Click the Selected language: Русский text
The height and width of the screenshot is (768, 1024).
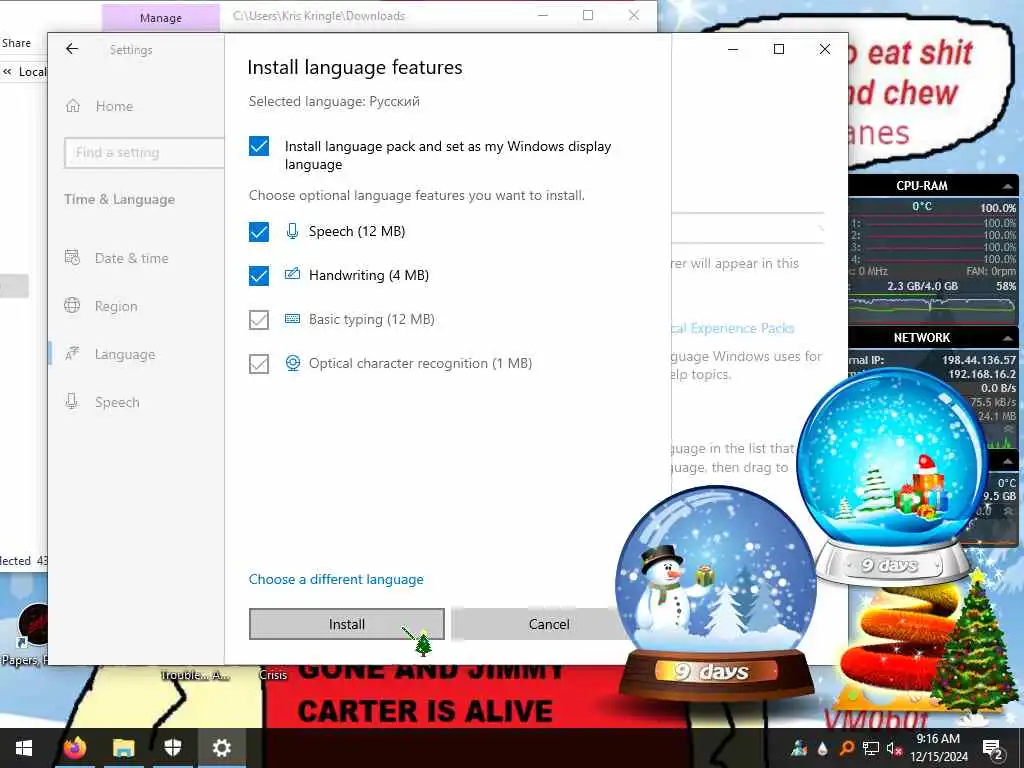[x=334, y=102]
